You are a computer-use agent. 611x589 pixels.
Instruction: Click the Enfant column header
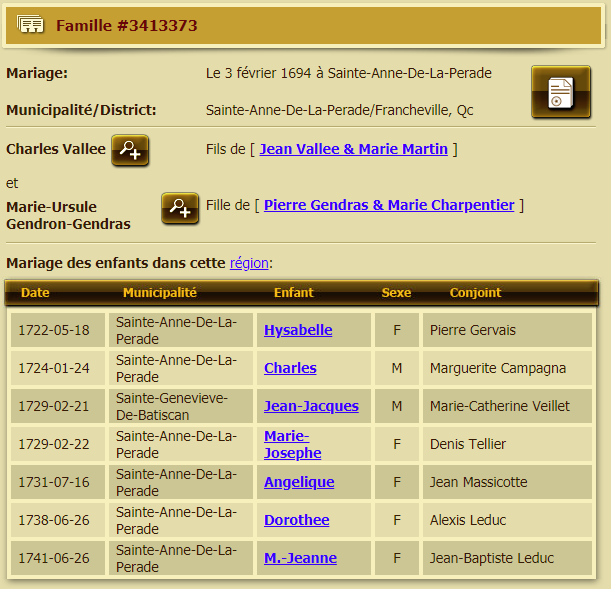[293, 293]
